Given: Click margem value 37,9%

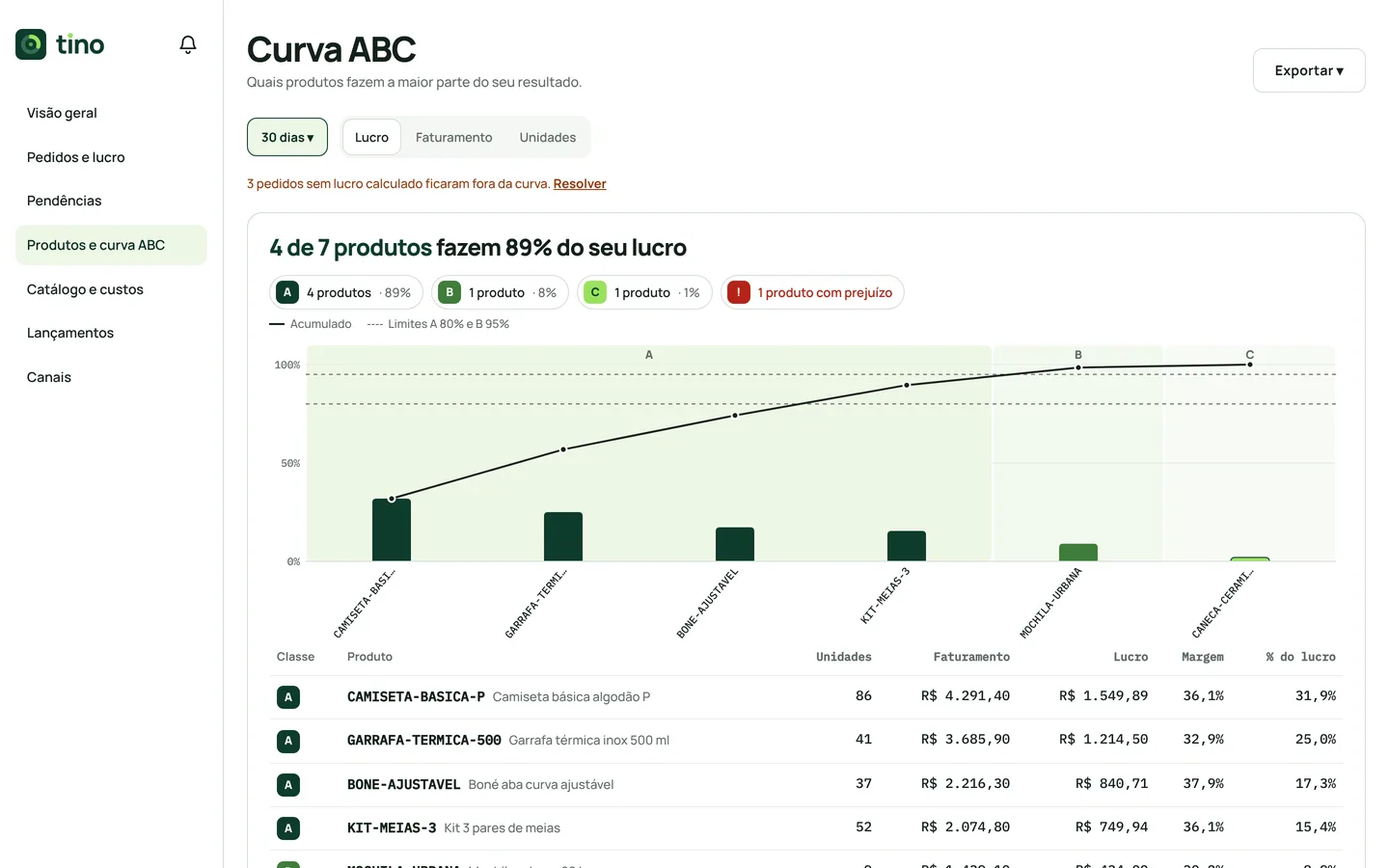Looking at the screenshot, I should click(x=1203, y=783).
